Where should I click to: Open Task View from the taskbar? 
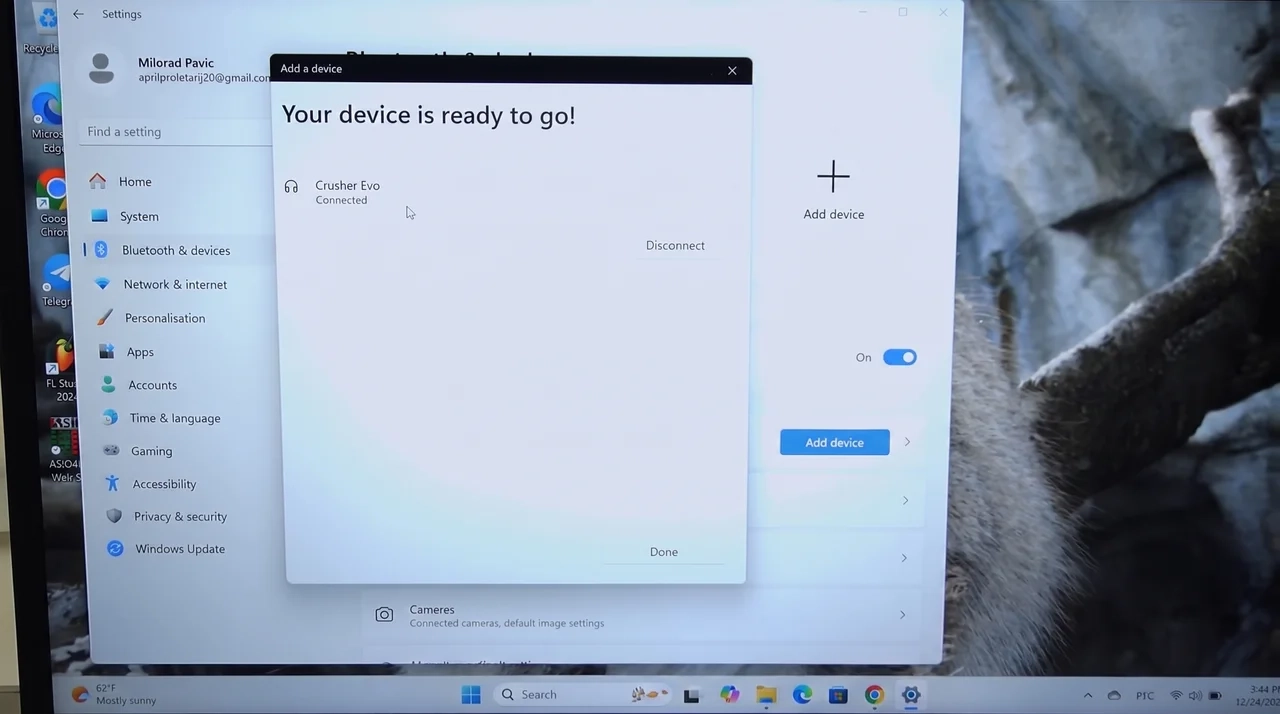(x=691, y=695)
